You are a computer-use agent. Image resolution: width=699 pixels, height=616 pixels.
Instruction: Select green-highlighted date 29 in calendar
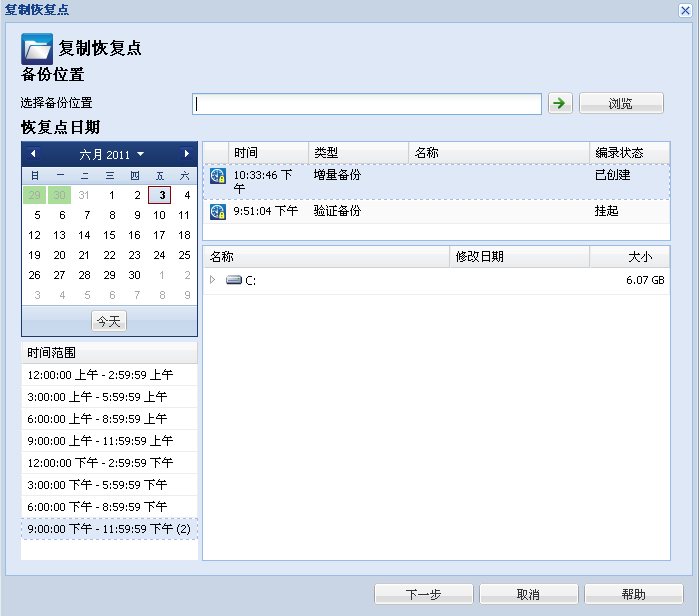pos(34,195)
